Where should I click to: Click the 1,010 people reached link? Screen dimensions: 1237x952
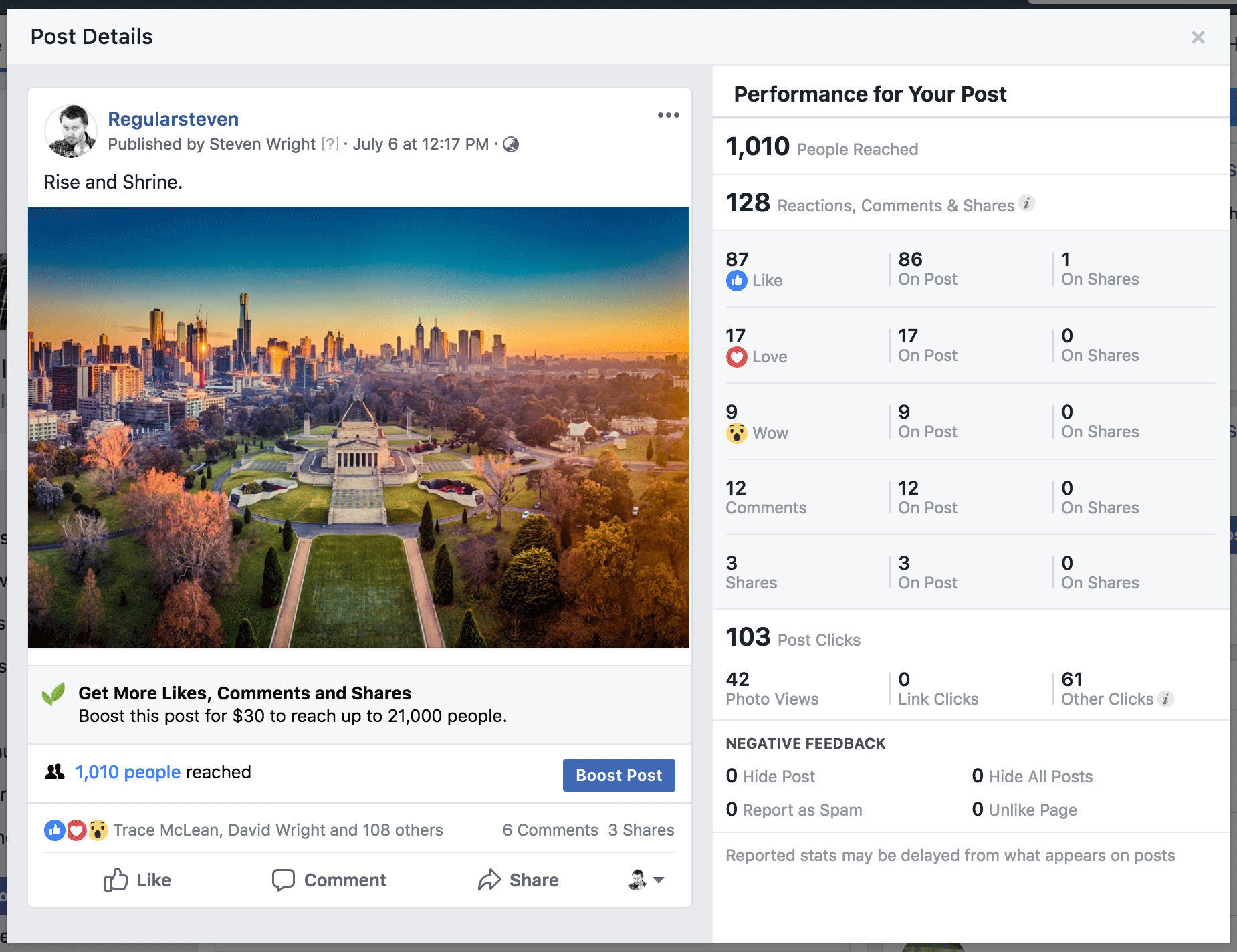(x=128, y=772)
